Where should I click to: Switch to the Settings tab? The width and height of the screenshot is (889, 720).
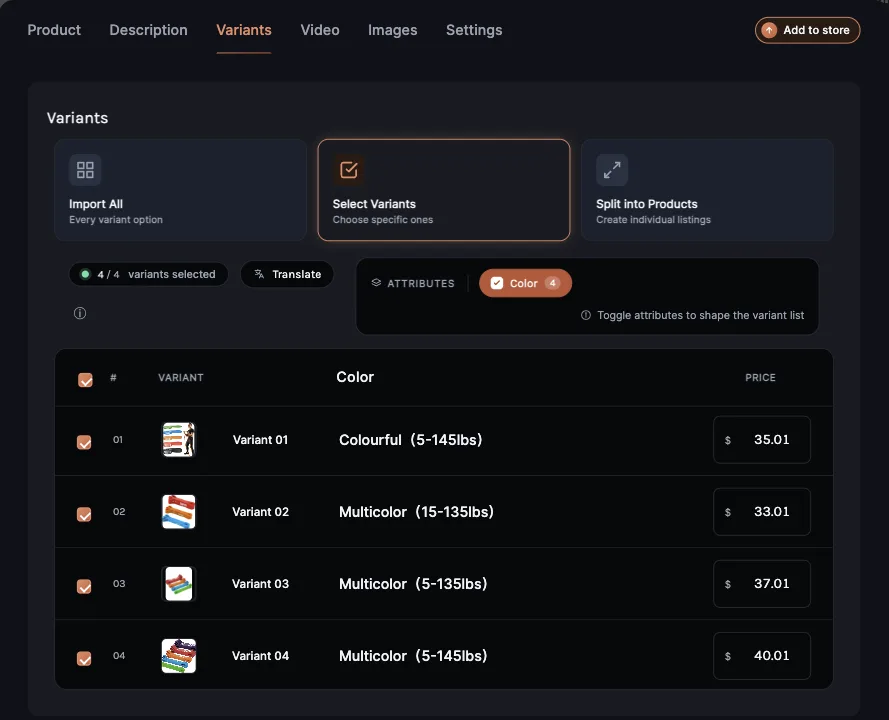click(474, 30)
